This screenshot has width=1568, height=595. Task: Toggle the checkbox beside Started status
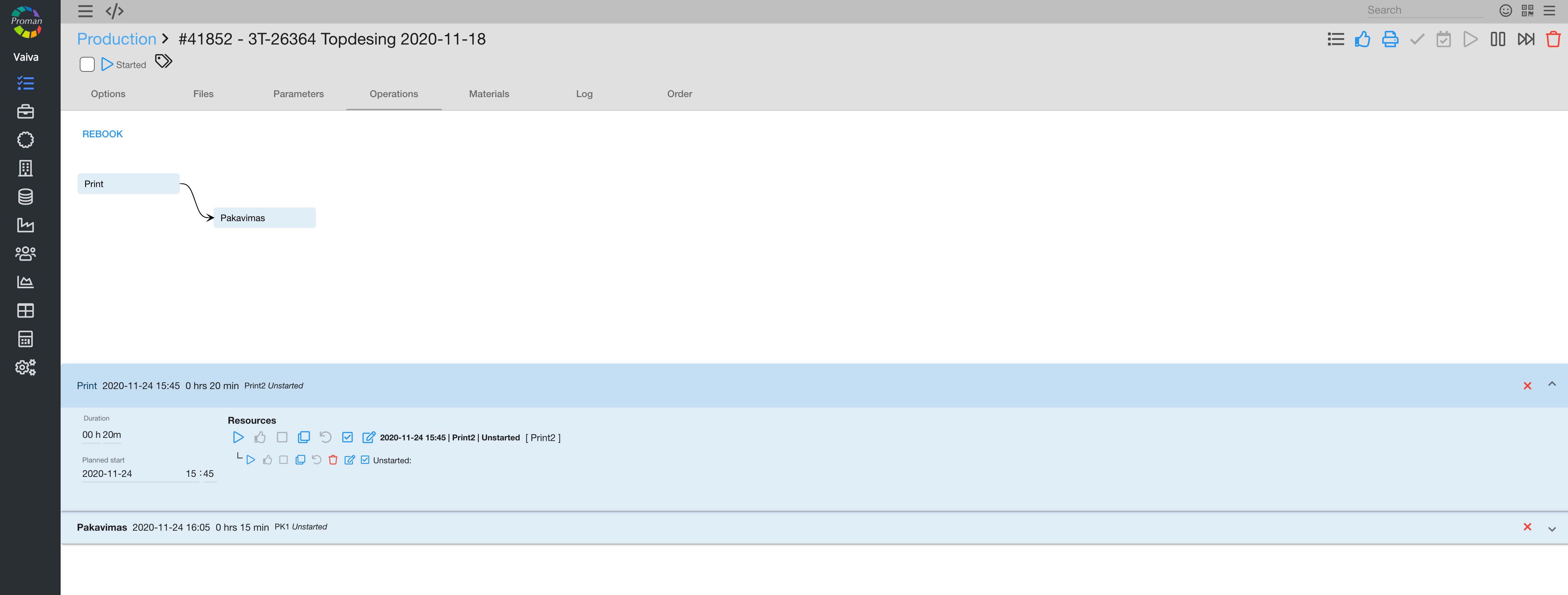click(87, 65)
